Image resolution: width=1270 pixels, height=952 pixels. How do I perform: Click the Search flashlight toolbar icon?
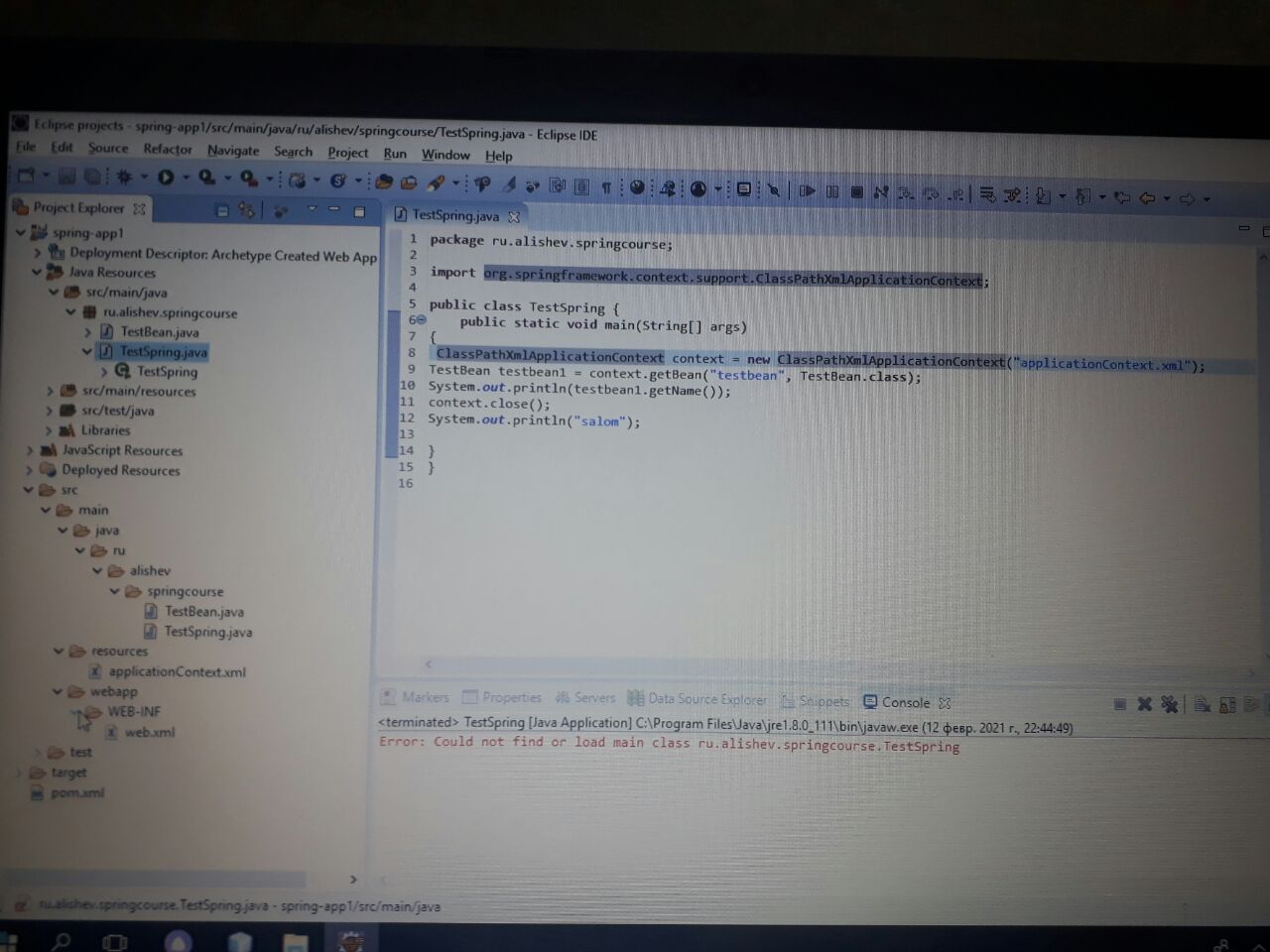tap(436, 182)
